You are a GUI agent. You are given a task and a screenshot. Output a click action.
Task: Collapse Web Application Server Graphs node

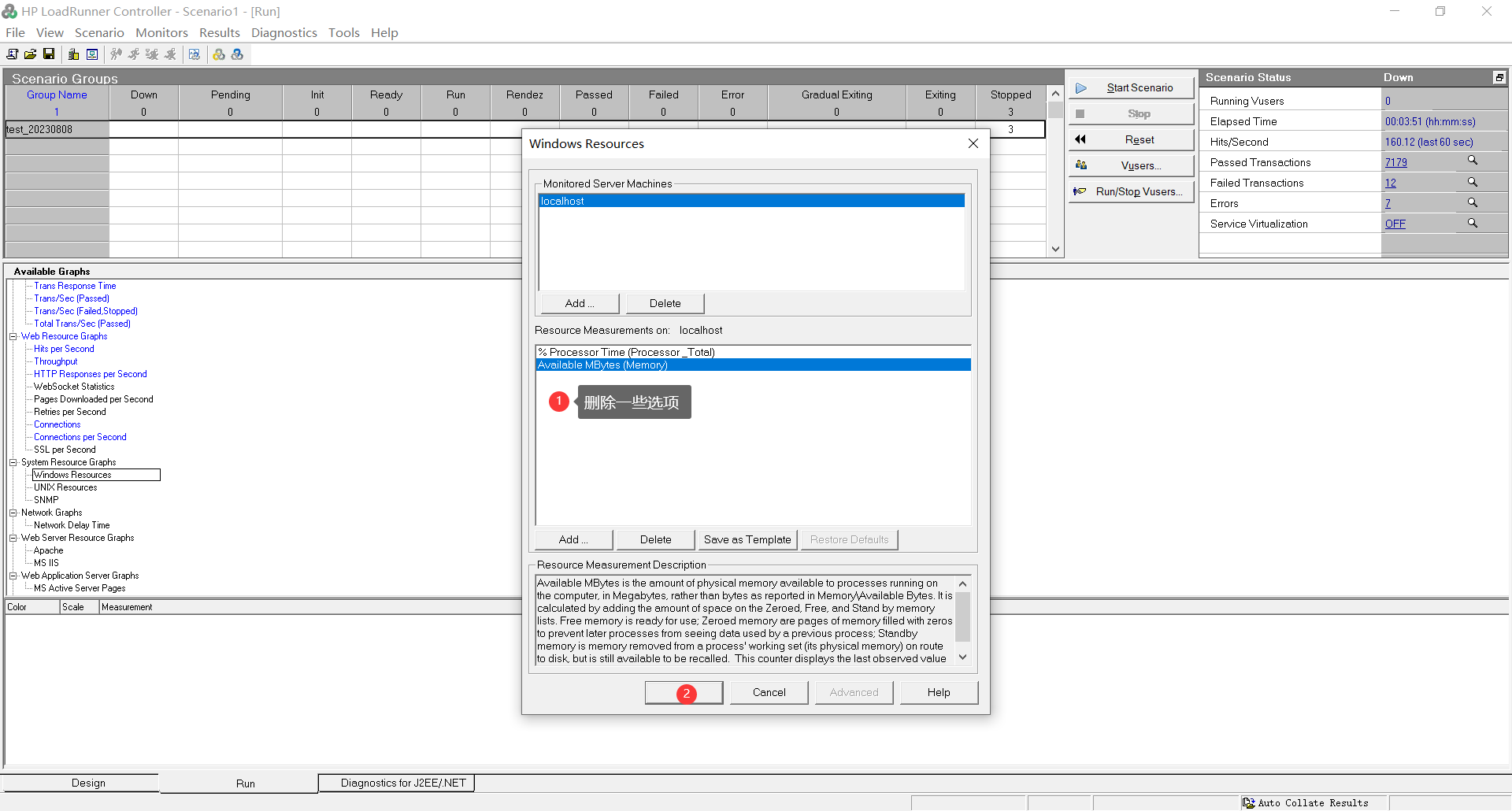pyautogui.click(x=13, y=576)
